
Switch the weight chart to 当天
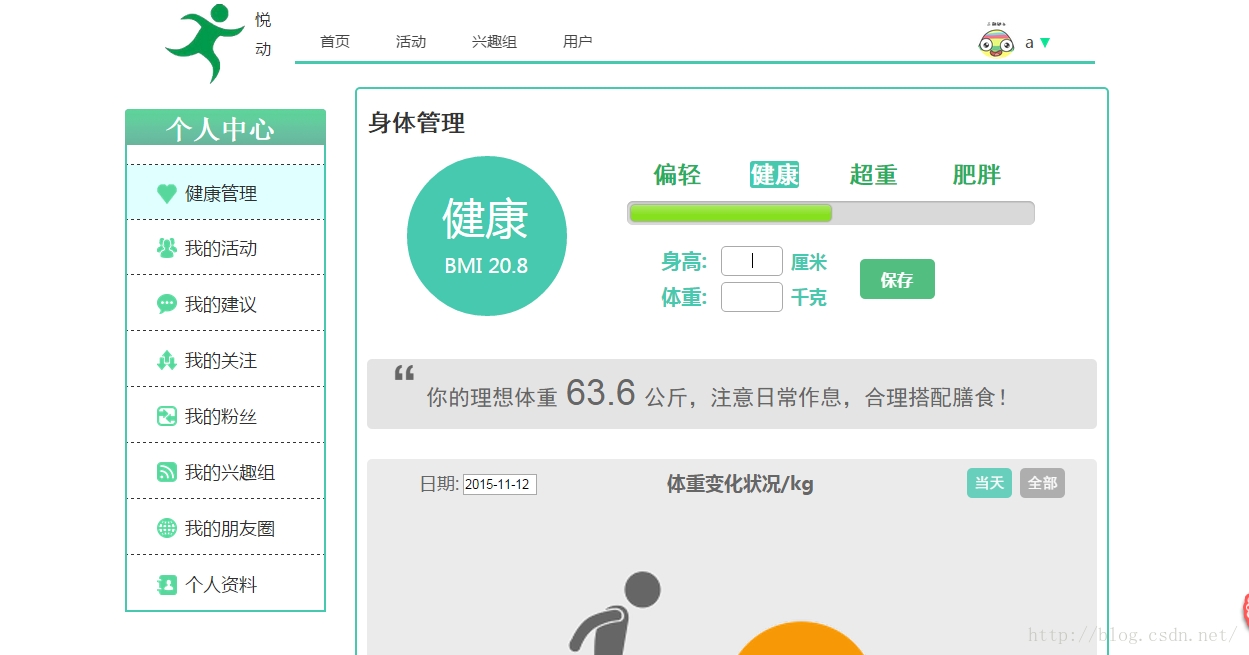[x=989, y=482]
